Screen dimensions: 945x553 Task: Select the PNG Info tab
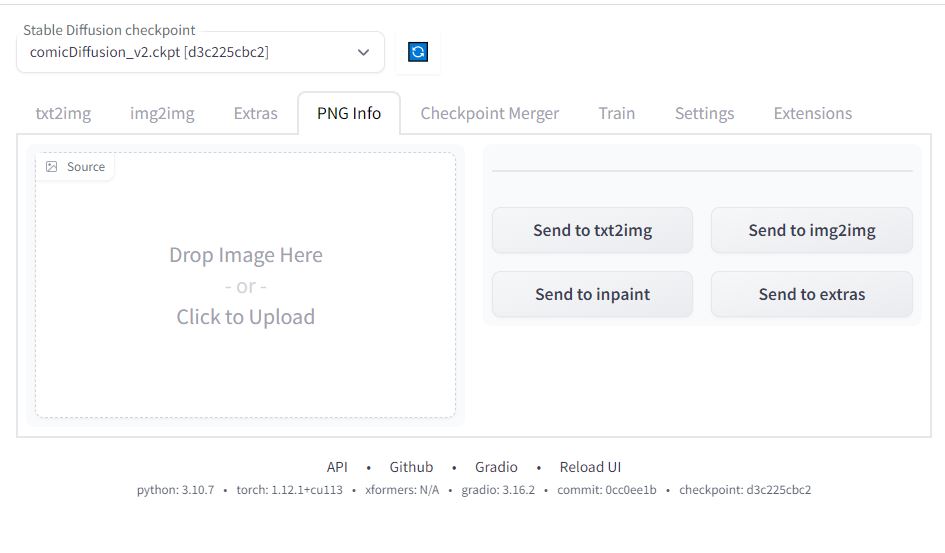pyautogui.click(x=349, y=113)
